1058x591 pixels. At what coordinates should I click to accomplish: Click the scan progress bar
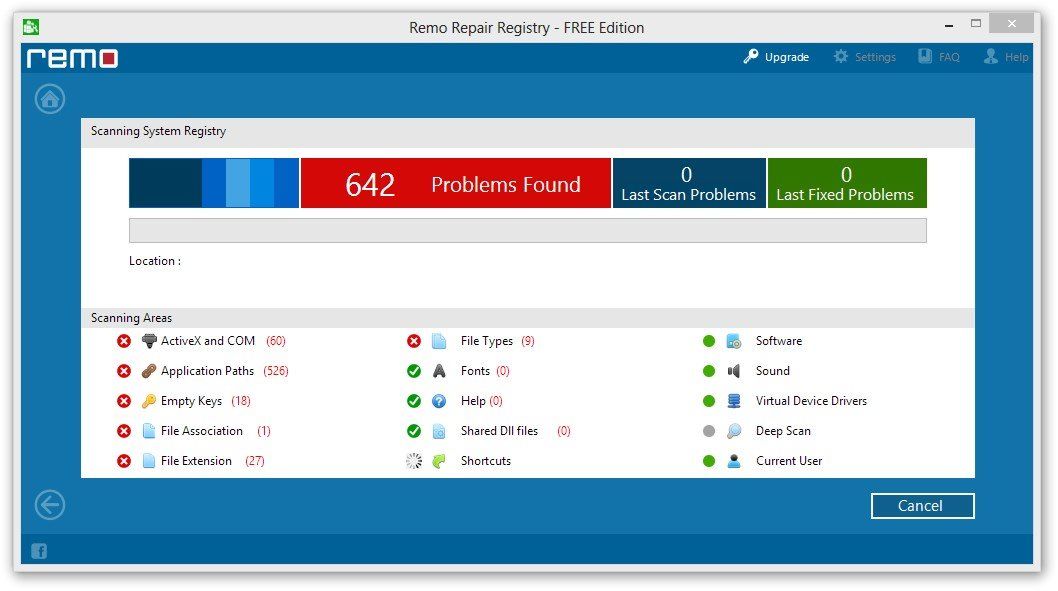(x=528, y=231)
